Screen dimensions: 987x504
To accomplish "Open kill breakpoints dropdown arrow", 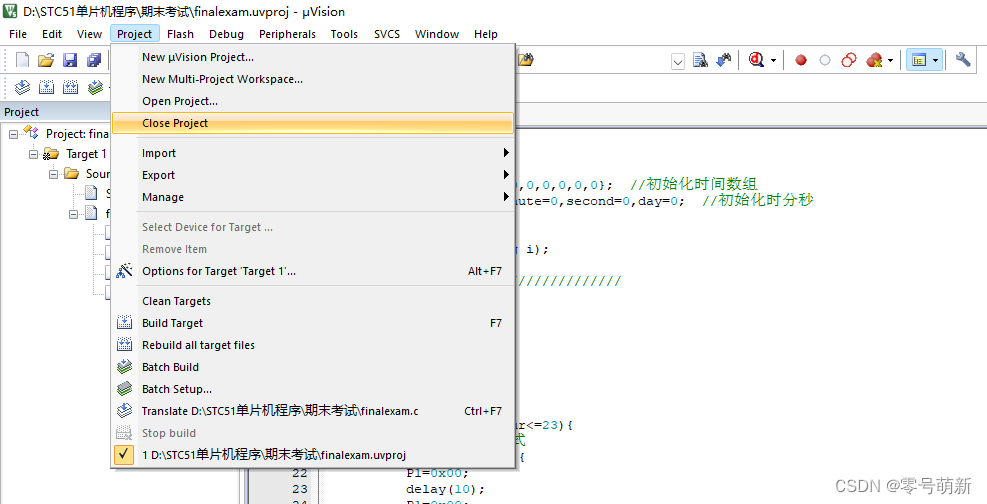I will point(890,61).
